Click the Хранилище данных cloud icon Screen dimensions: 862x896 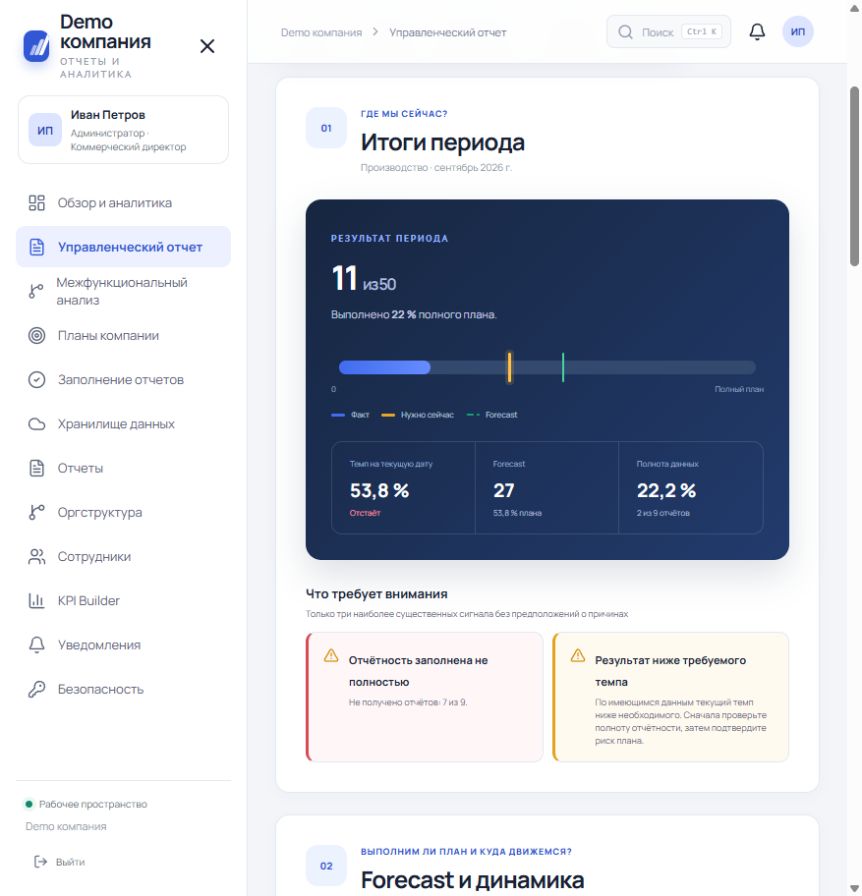(x=37, y=424)
